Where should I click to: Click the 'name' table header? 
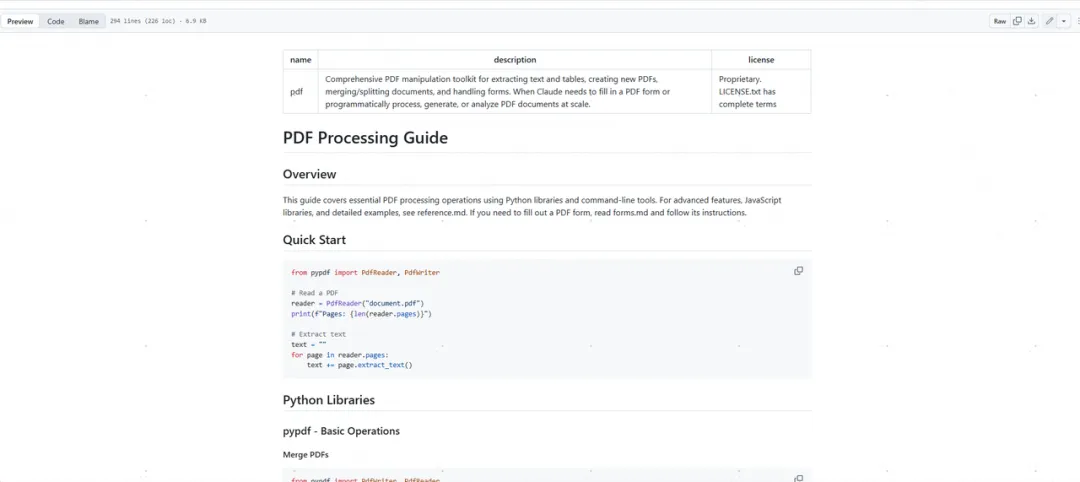click(300, 60)
